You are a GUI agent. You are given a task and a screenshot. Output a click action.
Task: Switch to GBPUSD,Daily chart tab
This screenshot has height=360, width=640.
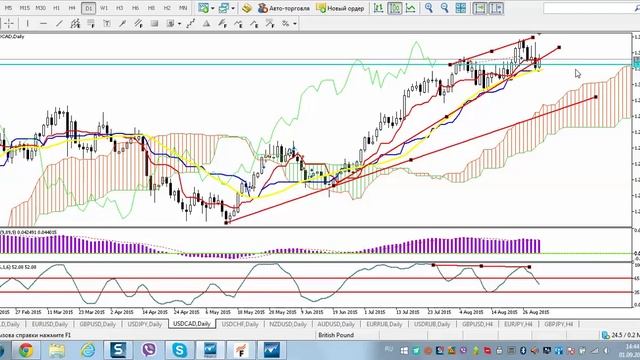pos(98,324)
